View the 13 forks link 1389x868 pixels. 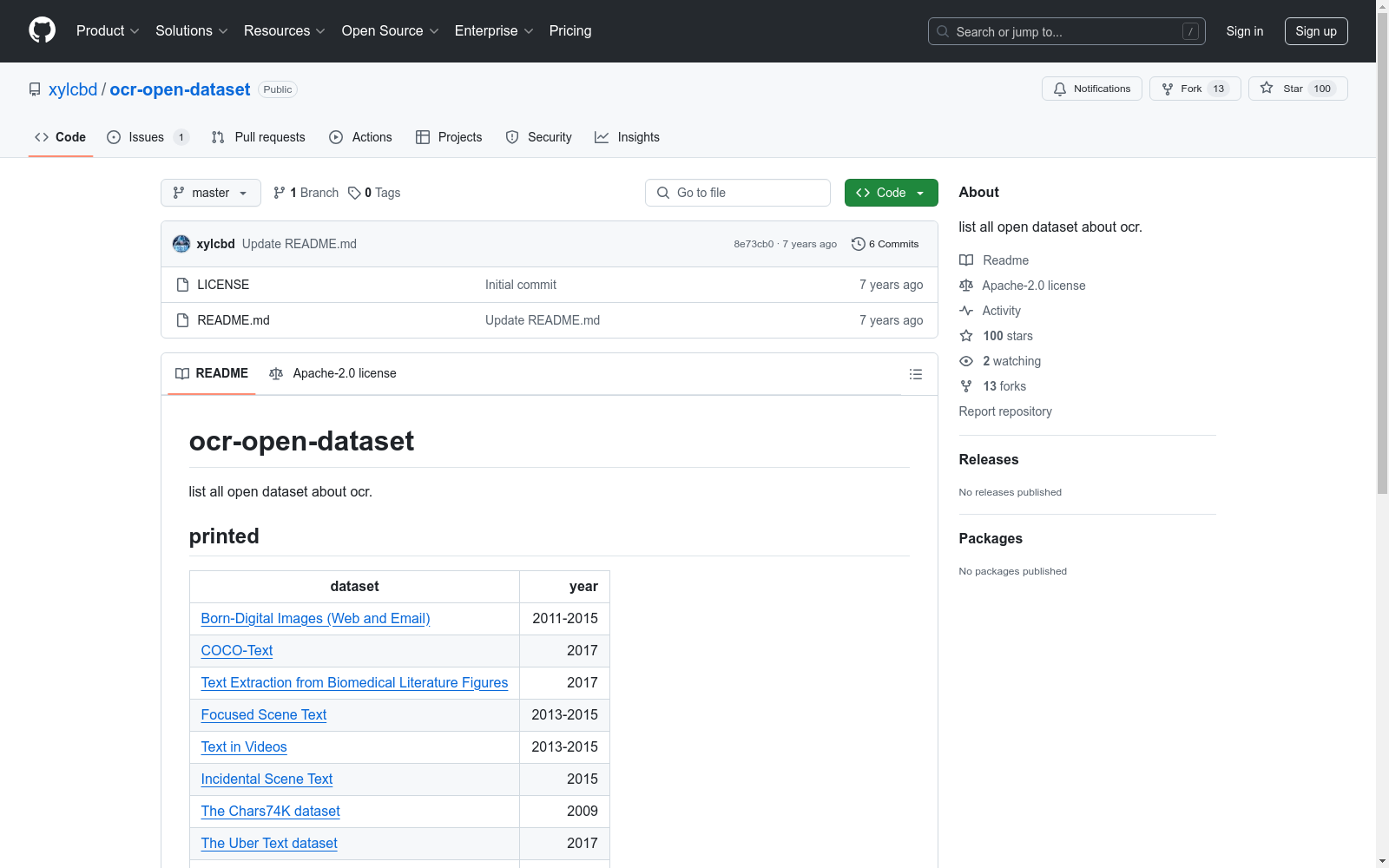(993, 386)
